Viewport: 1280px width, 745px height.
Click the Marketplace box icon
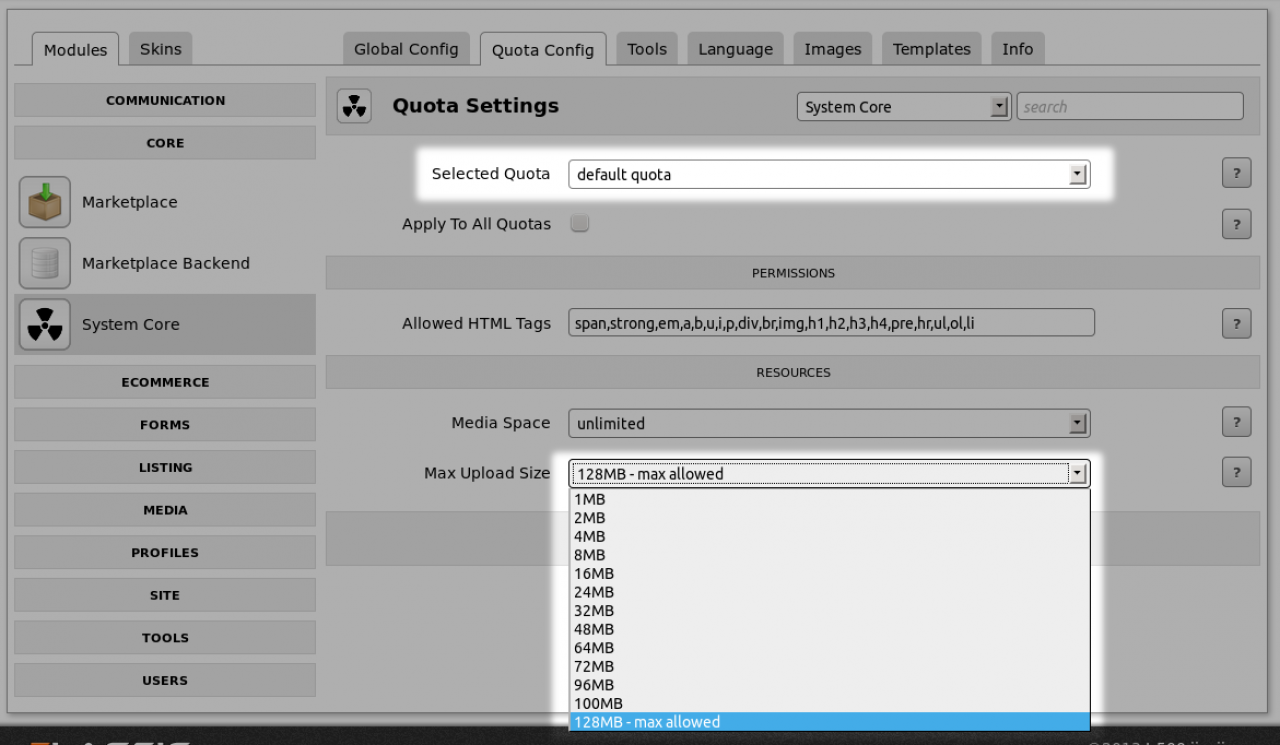click(45, 202)
